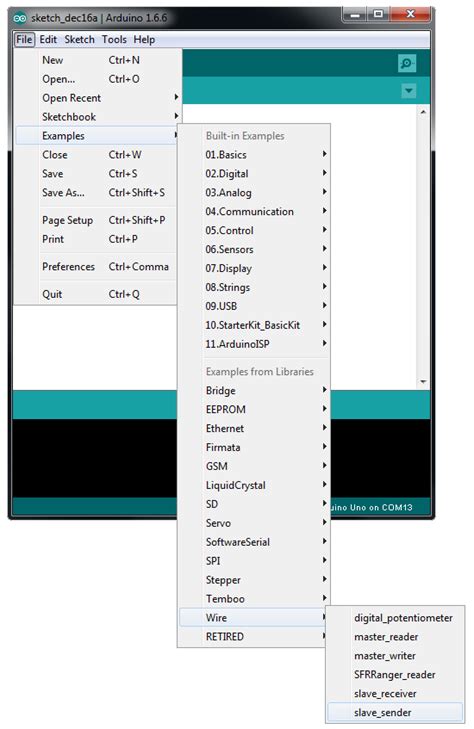Minimize the Arduino window
This screenshot has width=474, height=729.
(356, 14)
